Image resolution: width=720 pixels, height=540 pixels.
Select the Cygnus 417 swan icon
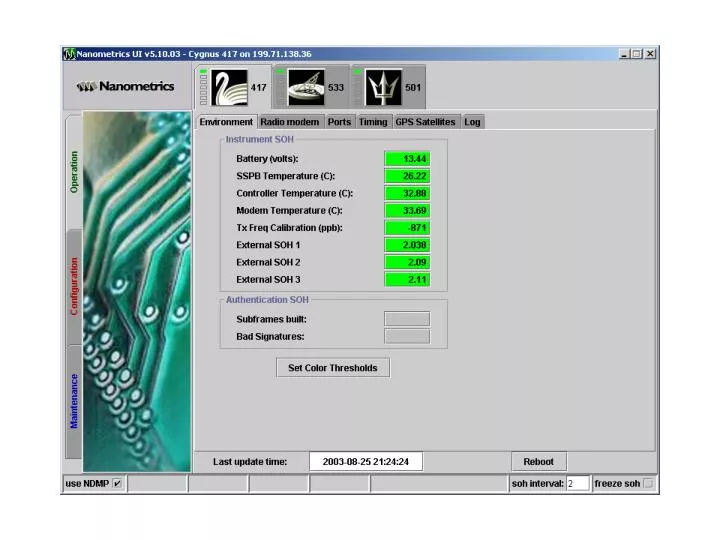(229, 87)
